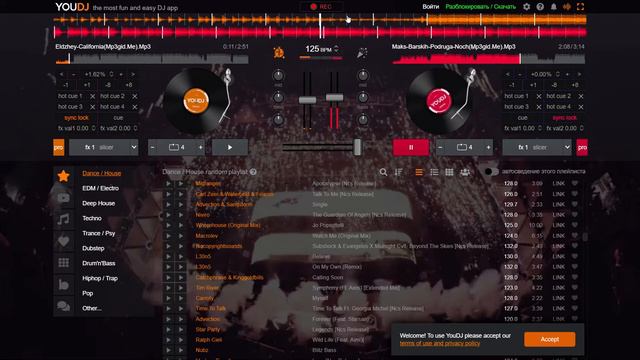Click the orange pro button on left deck

pyautogui.click(x=59, y=147)
